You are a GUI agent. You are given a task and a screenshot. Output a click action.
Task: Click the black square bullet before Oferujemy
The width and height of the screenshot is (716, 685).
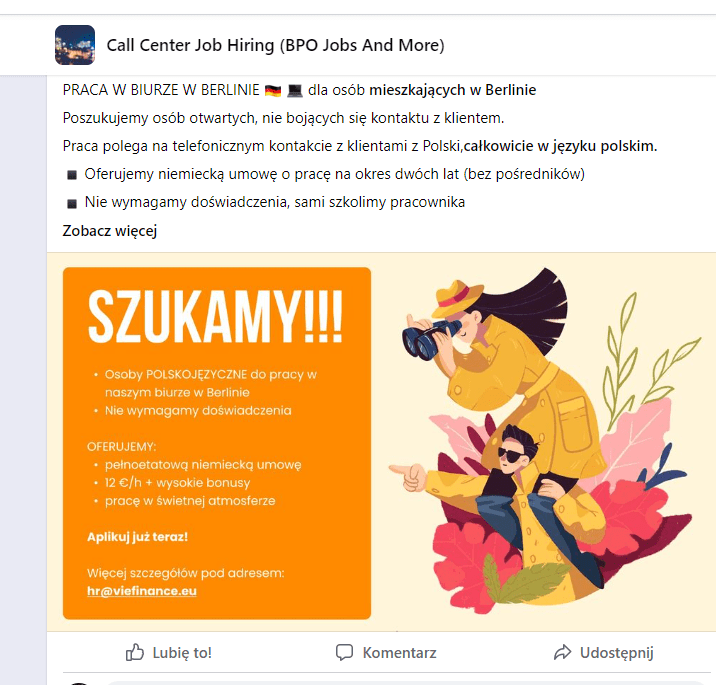click(x=72, y=175)
